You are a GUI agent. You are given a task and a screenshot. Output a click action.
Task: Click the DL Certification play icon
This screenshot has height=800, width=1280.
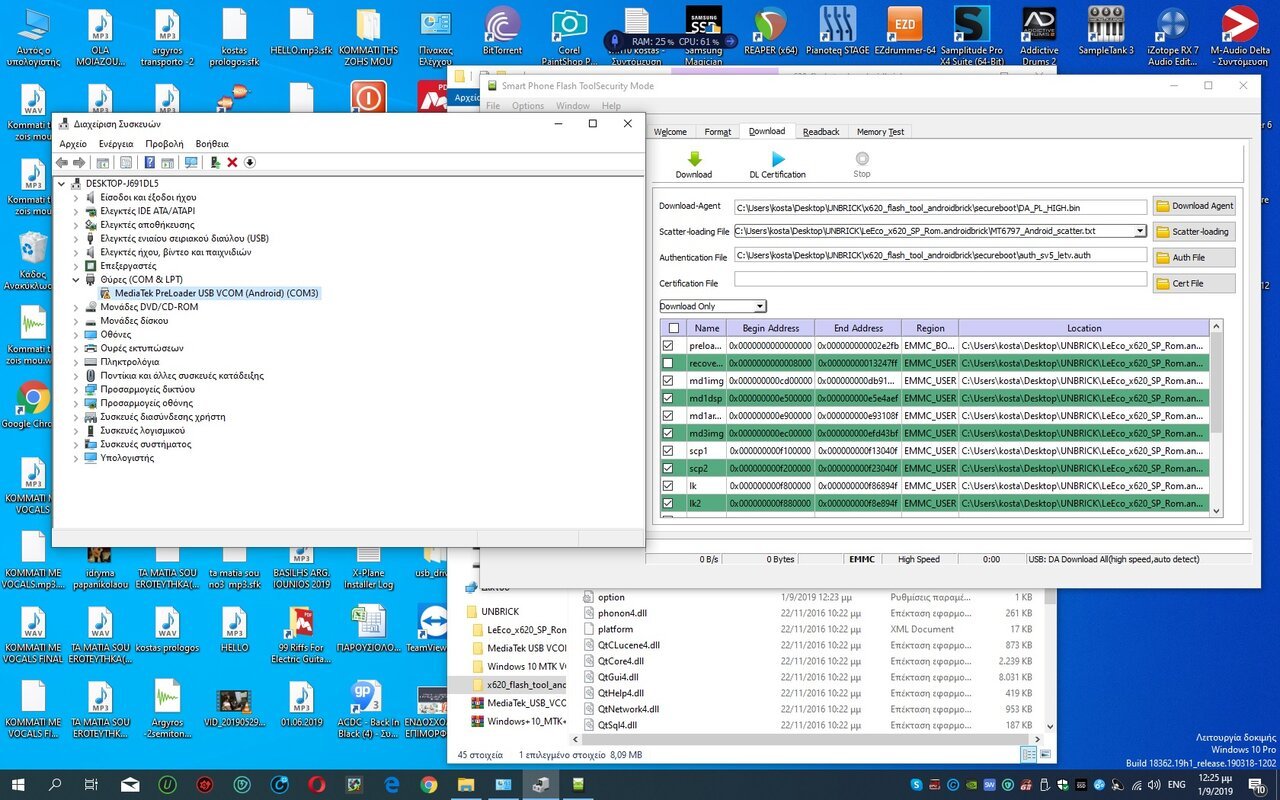(x=777, y=159)
